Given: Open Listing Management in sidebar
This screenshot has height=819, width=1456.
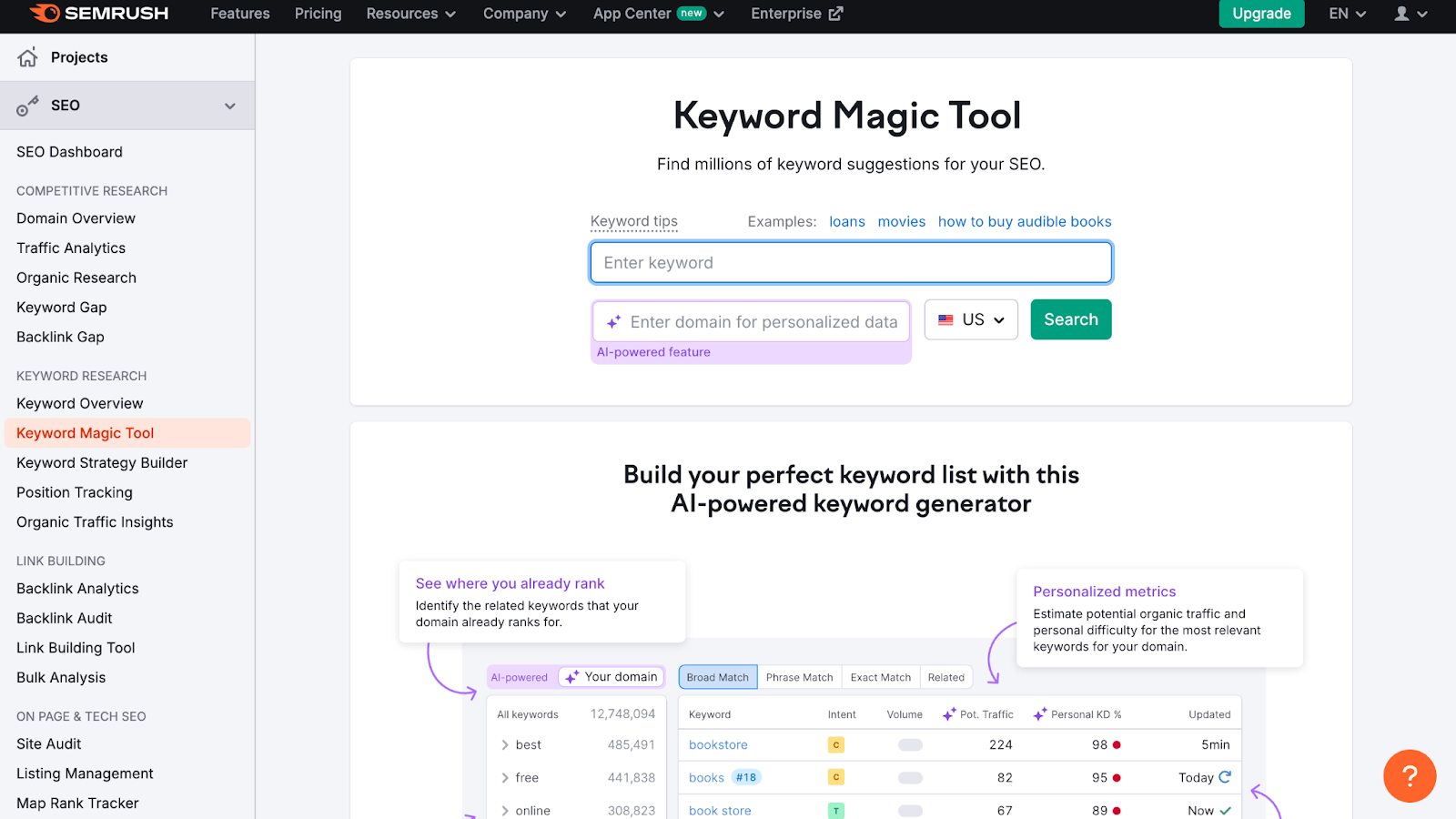Looking at the screenshot, I should [x=85, y=773].
